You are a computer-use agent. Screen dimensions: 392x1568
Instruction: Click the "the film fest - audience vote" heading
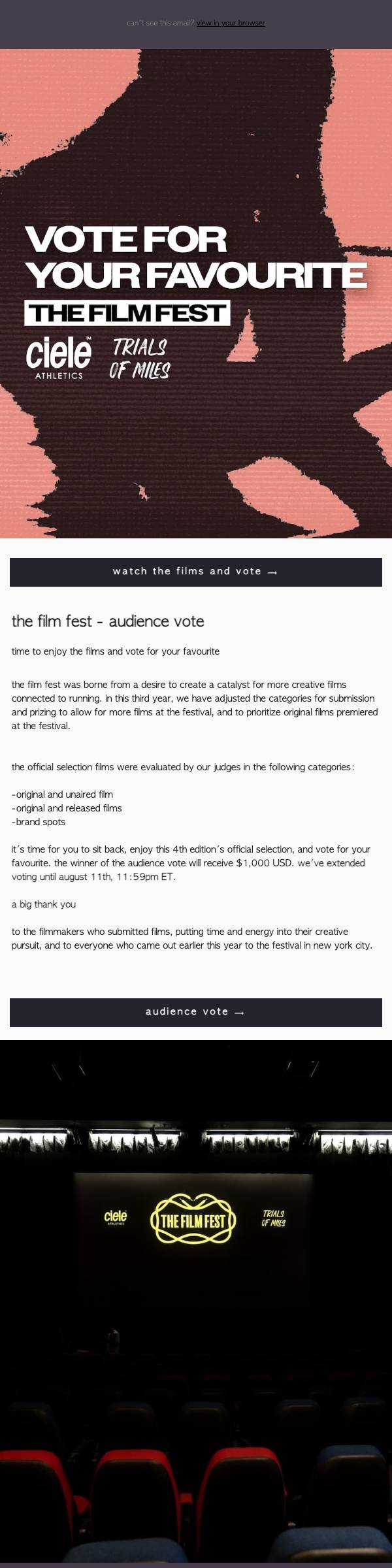tap(108, 621)
